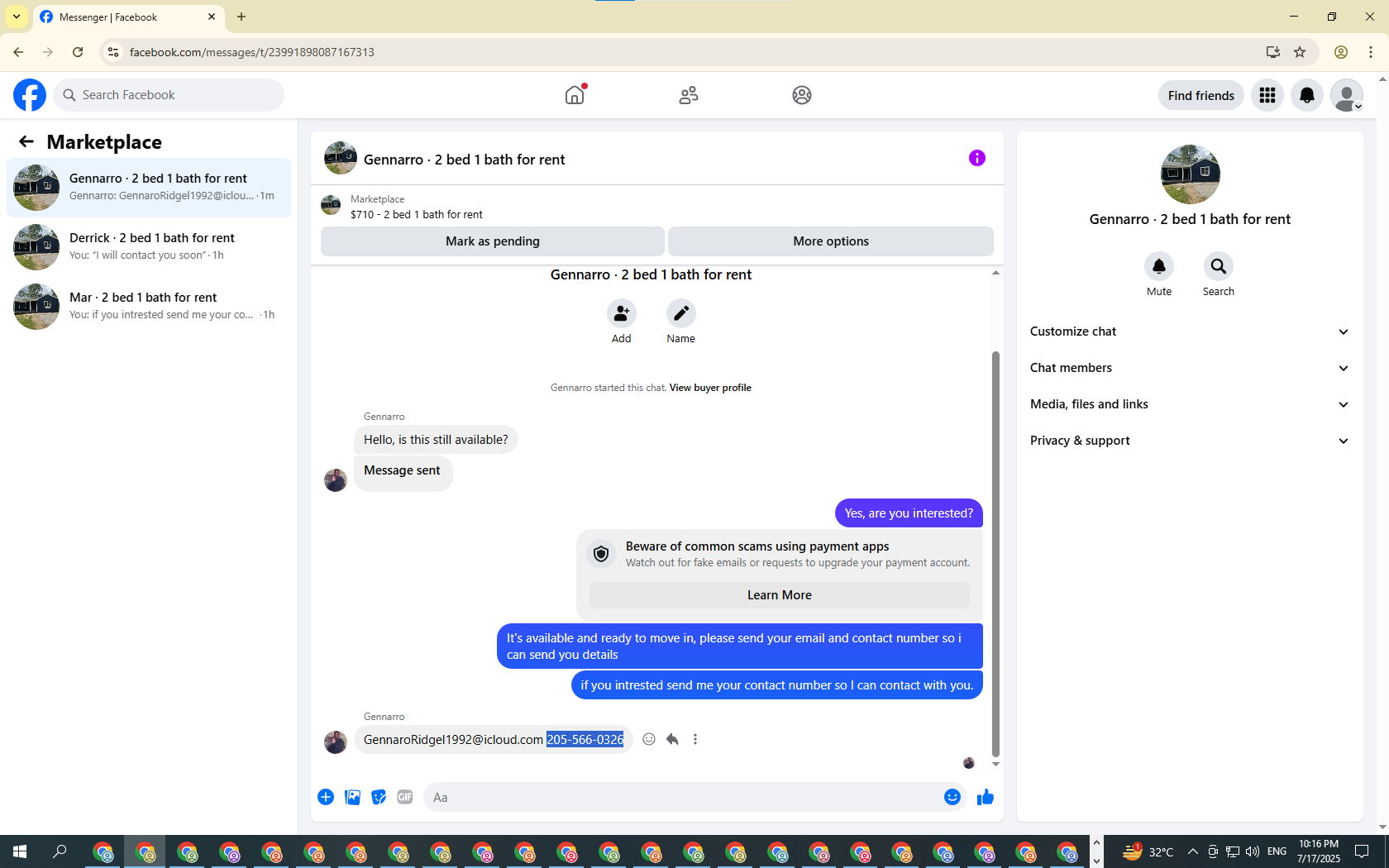Go back using the Marketplace back arrow
Viewport: 1389px width, 868px height.
tap(26, 141)
